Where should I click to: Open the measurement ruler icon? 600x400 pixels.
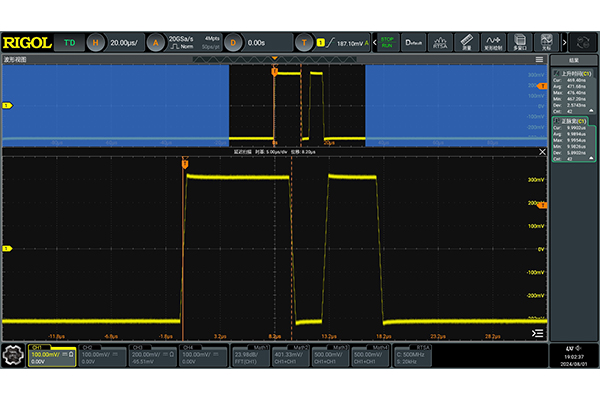tap(467, 43)
